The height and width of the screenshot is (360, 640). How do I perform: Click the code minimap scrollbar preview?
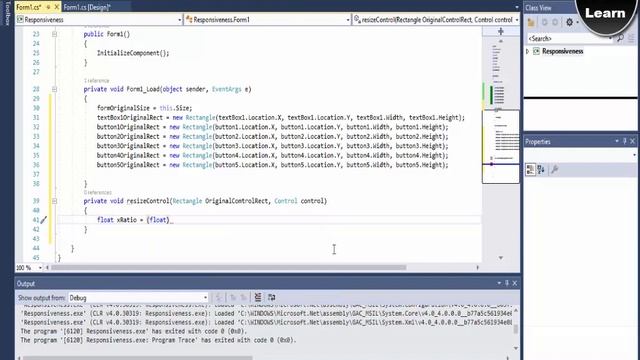point(501,147)
